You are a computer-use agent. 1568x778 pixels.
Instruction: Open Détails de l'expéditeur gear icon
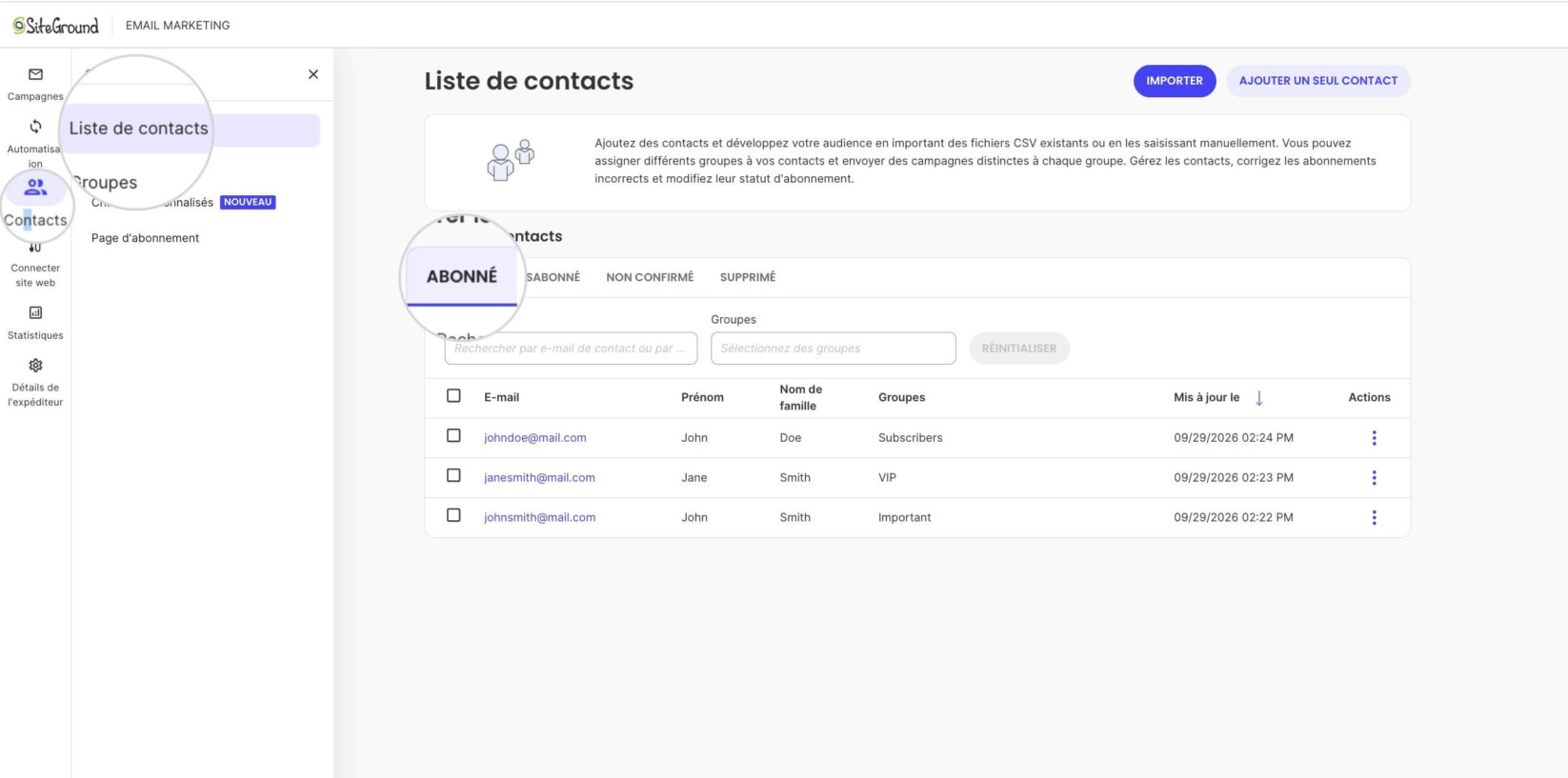[35, 365]
